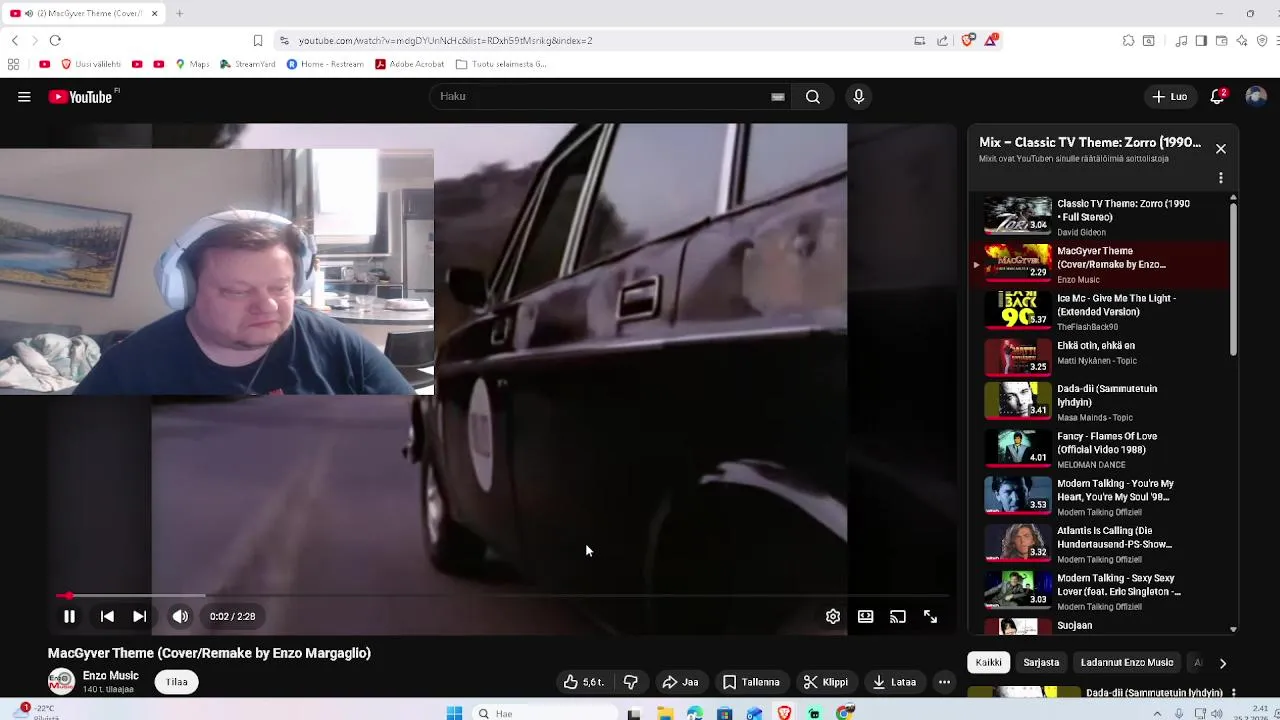Open Home - Restream bookmark

coord(325,64)
